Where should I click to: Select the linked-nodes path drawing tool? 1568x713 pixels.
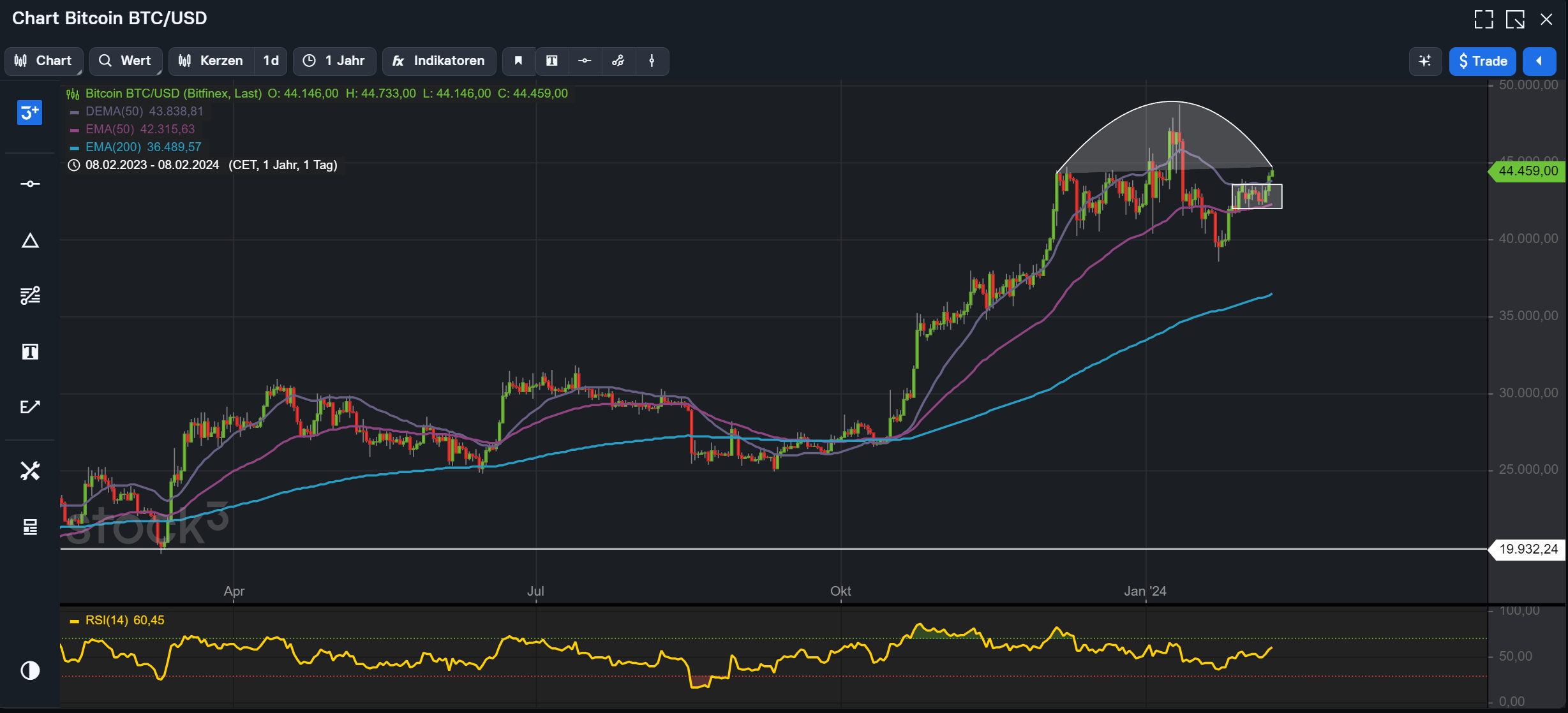618,61
